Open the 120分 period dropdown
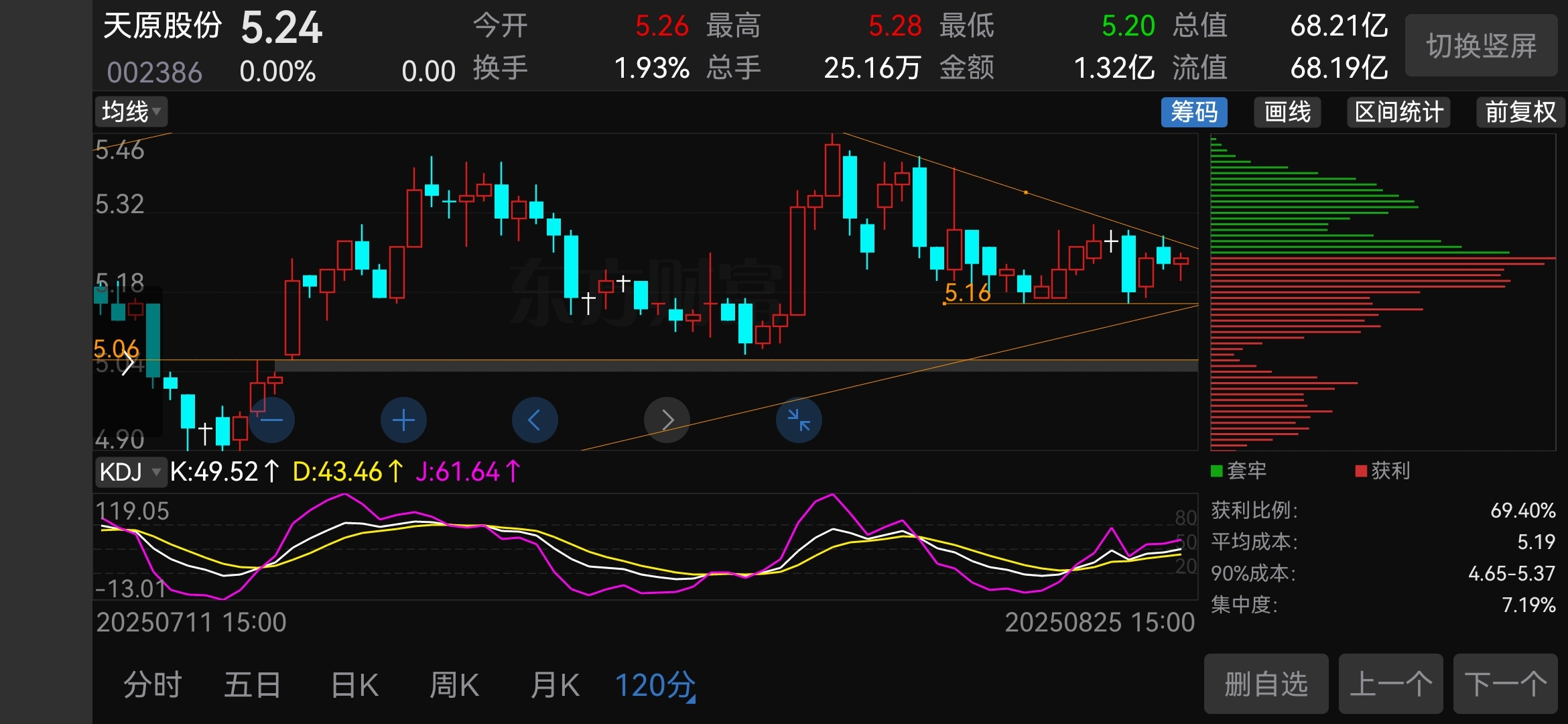 (655, 685)
